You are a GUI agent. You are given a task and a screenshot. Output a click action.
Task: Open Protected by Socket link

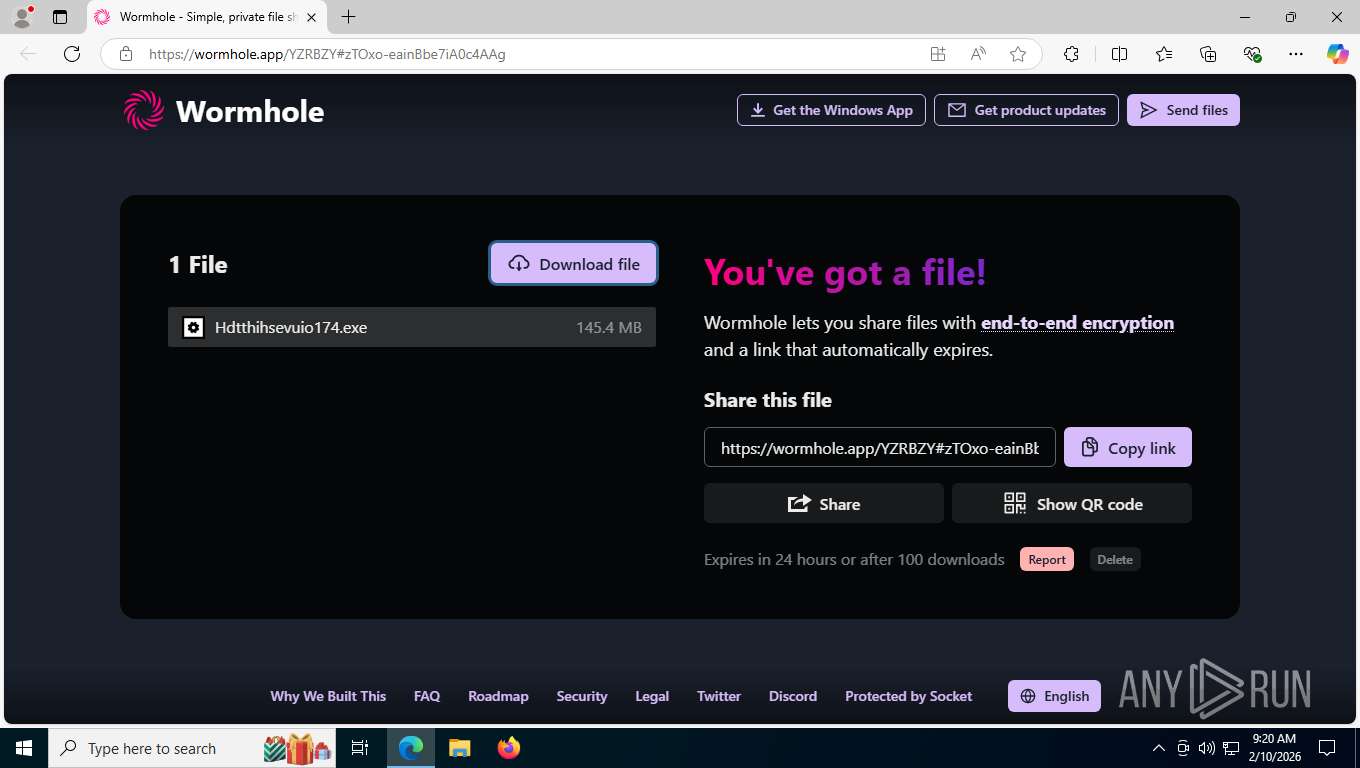tap(908, 696)
